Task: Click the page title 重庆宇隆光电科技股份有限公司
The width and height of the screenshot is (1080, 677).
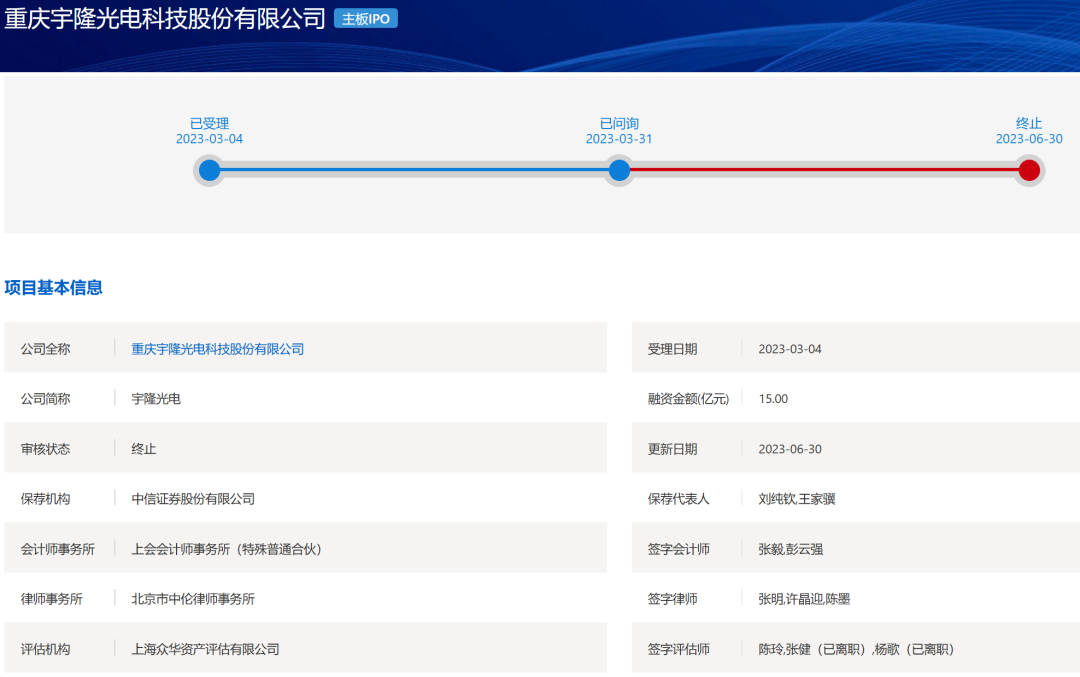Action: (165, 19)
